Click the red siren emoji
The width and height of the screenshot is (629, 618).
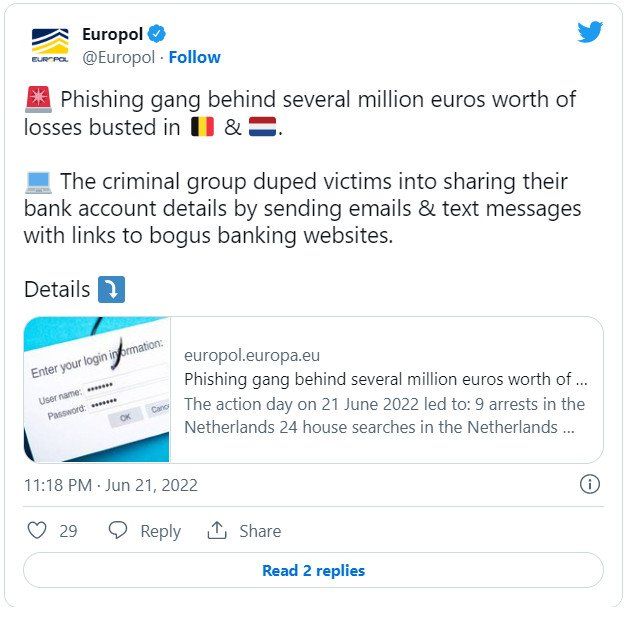coord(39,99)
